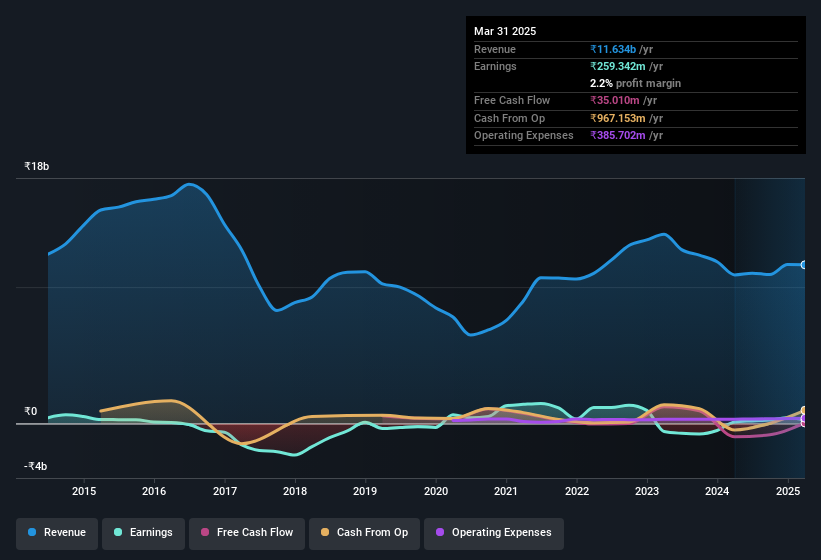
Task: Select the 2017 x-axis label
Action: 225,491
